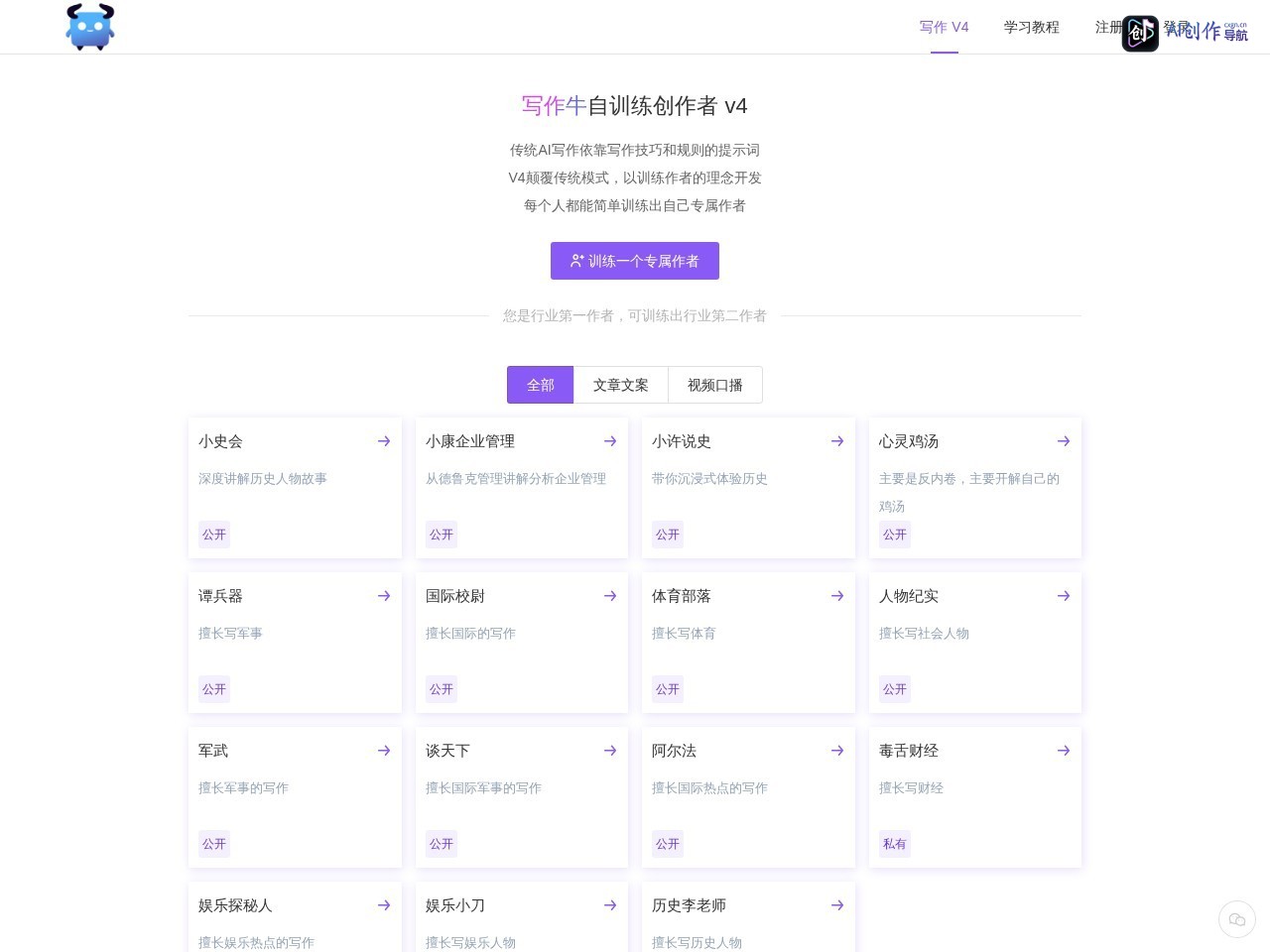This screenshot has height=952, width=1270.
Task: Click 训练一个专属作者 button
Action: pos(635,261)
